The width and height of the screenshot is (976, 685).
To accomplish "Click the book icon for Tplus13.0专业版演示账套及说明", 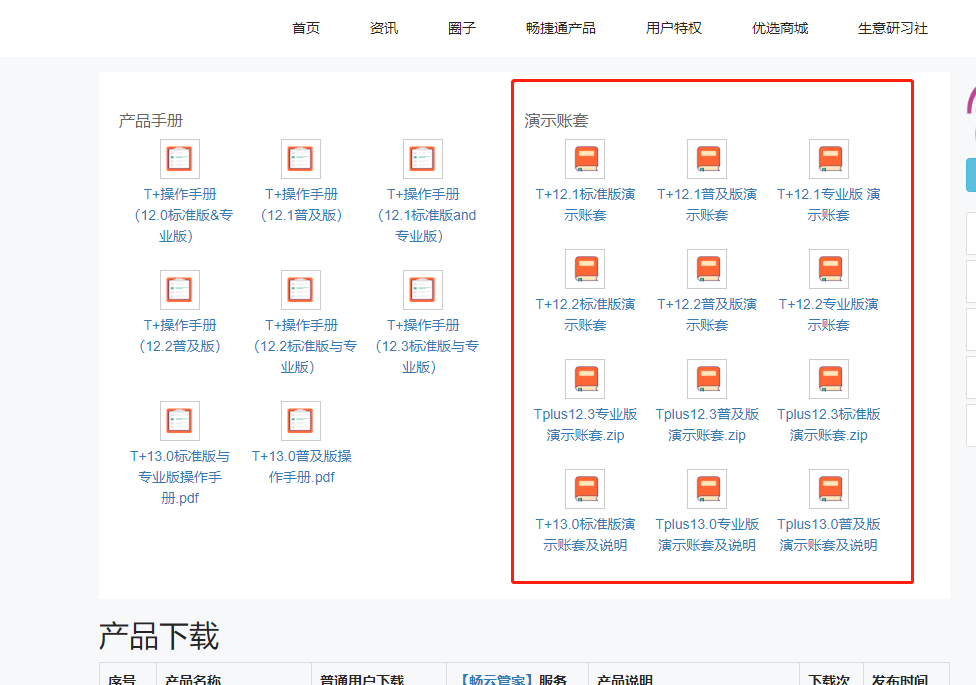I will (x=707, y=489).
